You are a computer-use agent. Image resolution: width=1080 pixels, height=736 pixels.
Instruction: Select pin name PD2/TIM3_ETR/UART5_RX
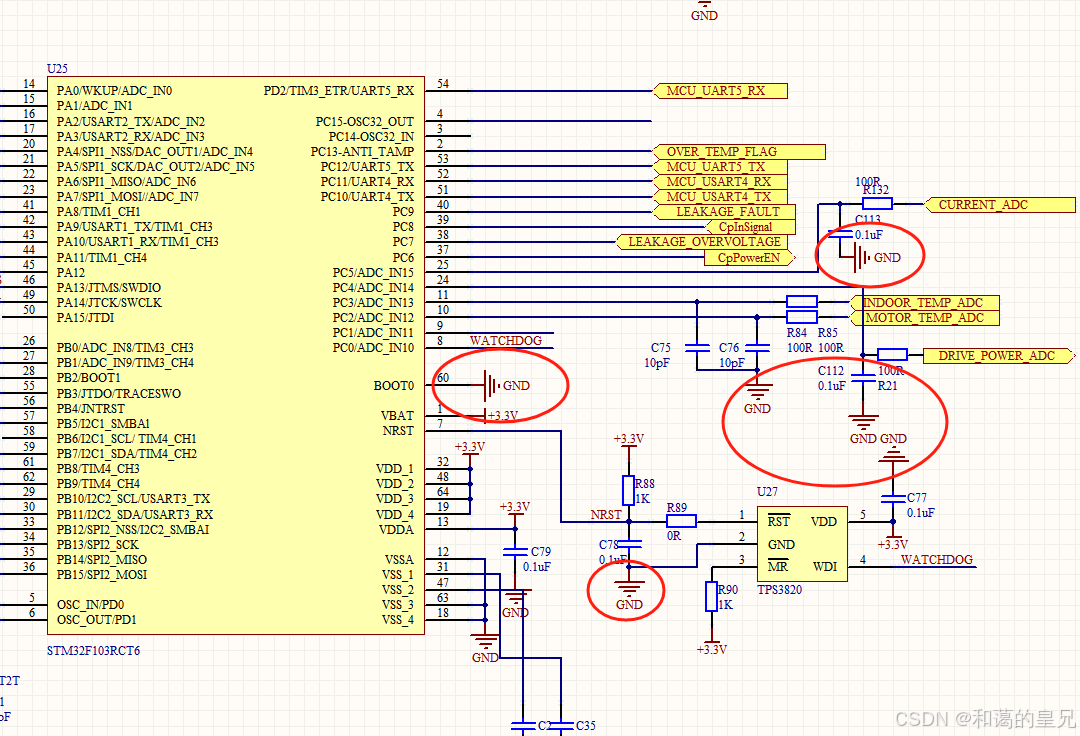click(339, 91)
